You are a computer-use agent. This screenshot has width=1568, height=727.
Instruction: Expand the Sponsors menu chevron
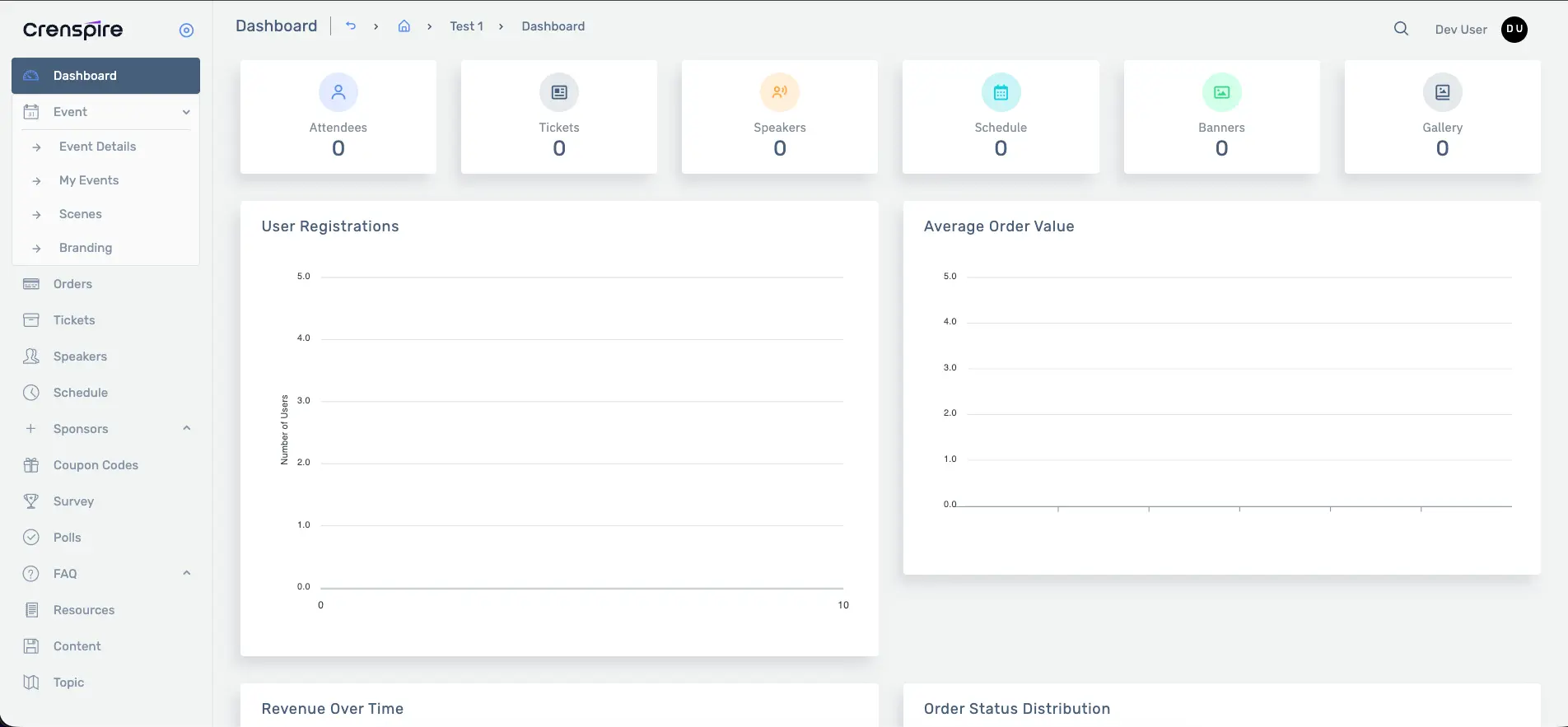(186, 428)
